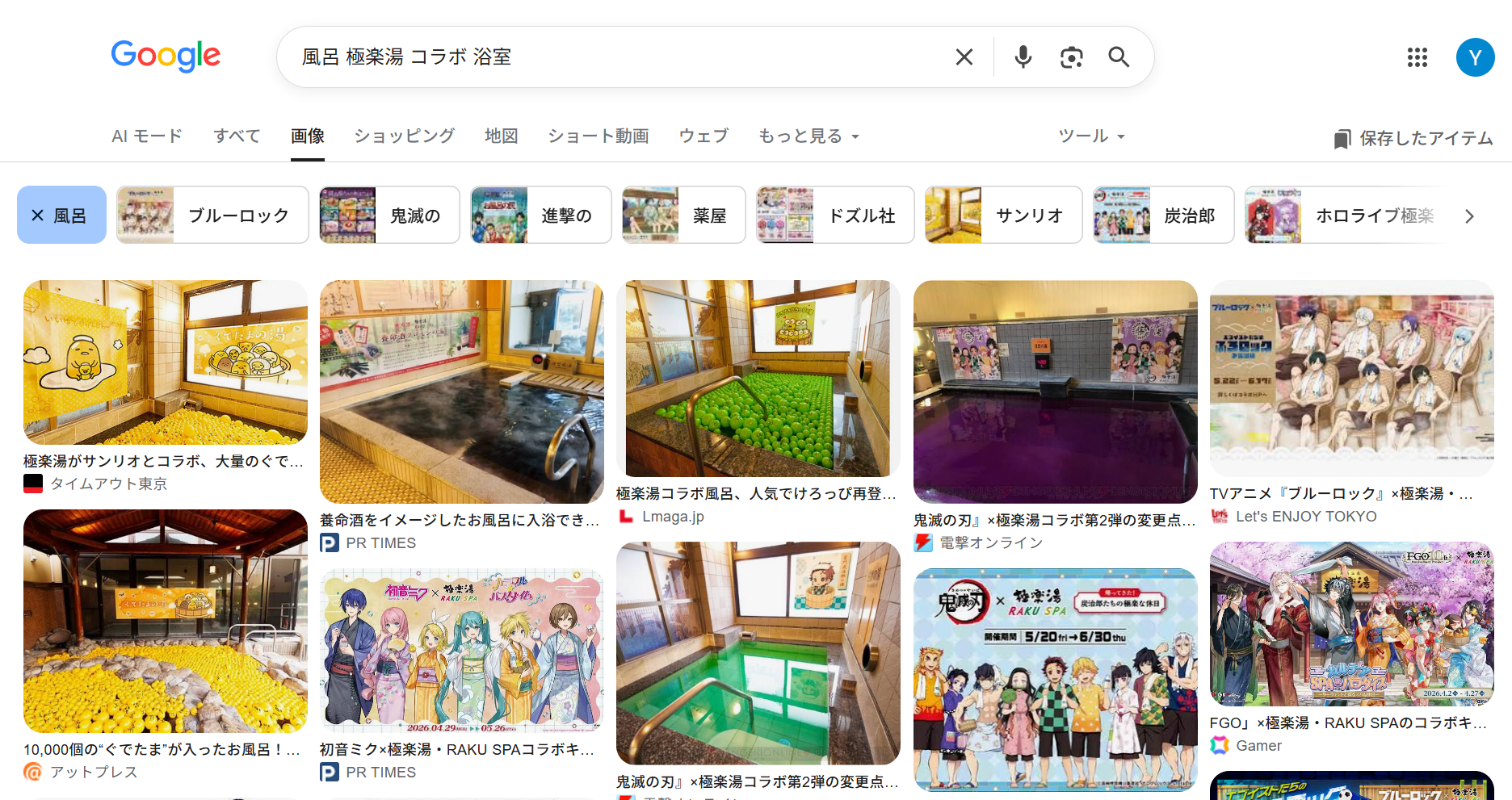
Task: Click the 電撃オンライン source name
Action: tap(992, 543)
